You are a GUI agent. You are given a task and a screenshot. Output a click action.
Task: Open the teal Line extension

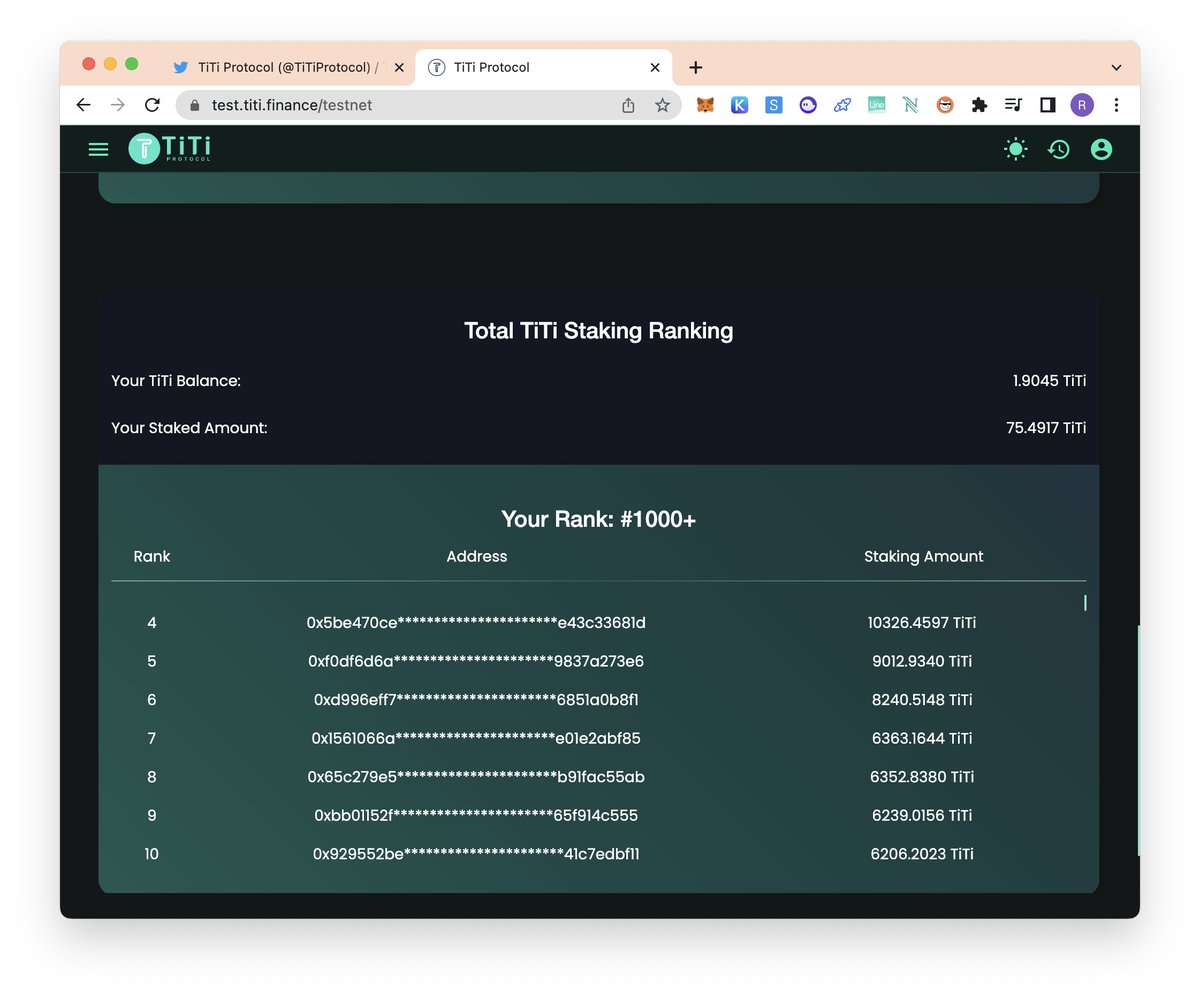[x=876, y=105]
